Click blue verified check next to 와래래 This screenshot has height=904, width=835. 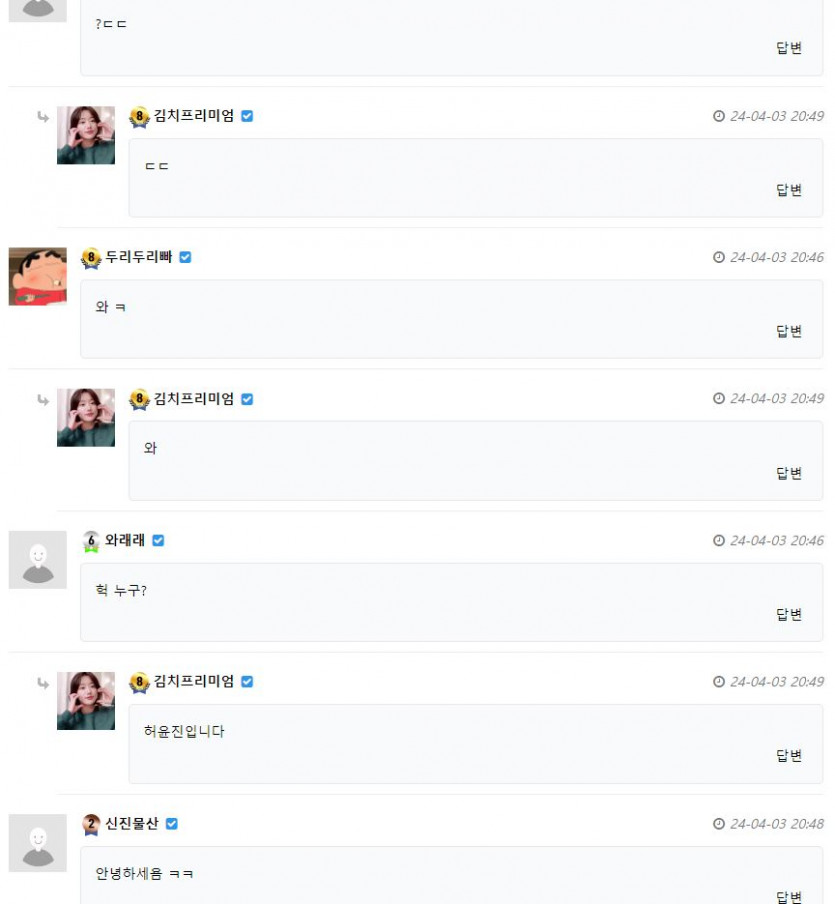tap(158, 540)
